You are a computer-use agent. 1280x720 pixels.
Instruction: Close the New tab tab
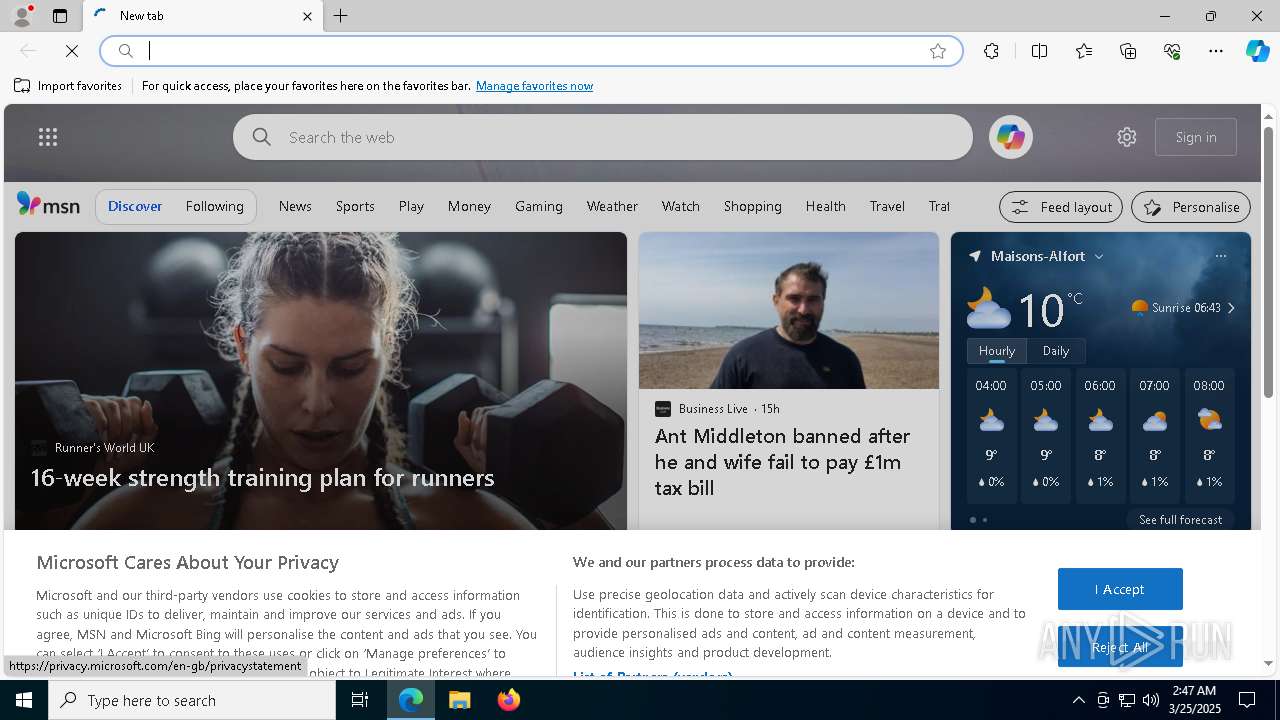[307, 16]
